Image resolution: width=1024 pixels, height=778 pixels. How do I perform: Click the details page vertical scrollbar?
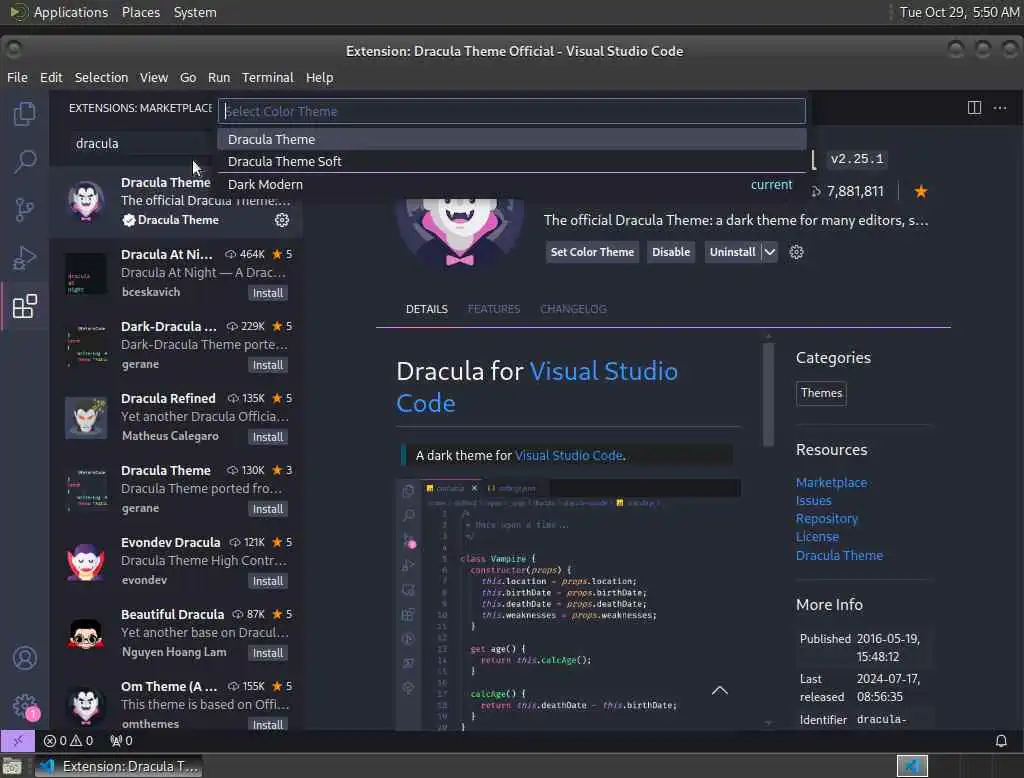[768, 394]
